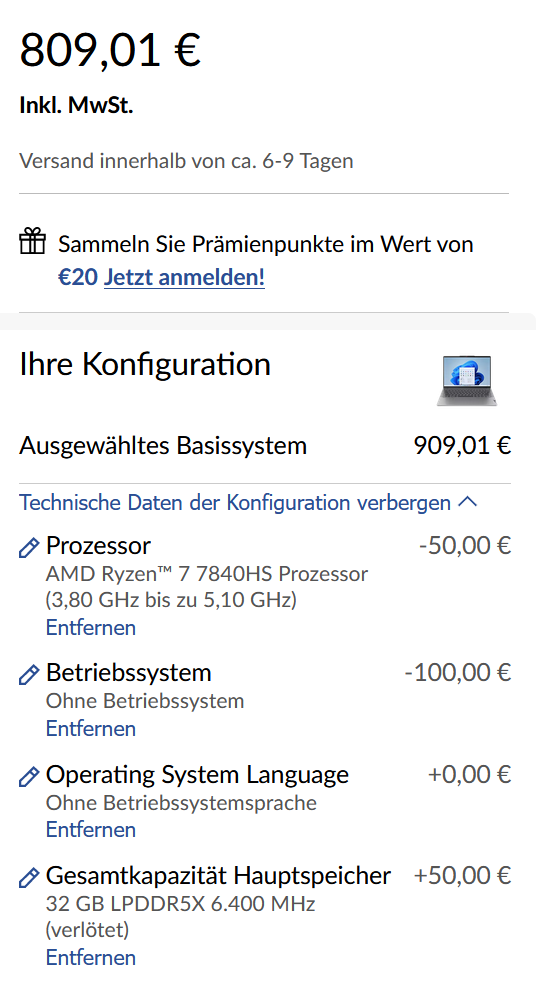Viewport: 541px width, 994px height.
Task: Click the pencil icon beside Prozessor
Action: click(29, 548)
